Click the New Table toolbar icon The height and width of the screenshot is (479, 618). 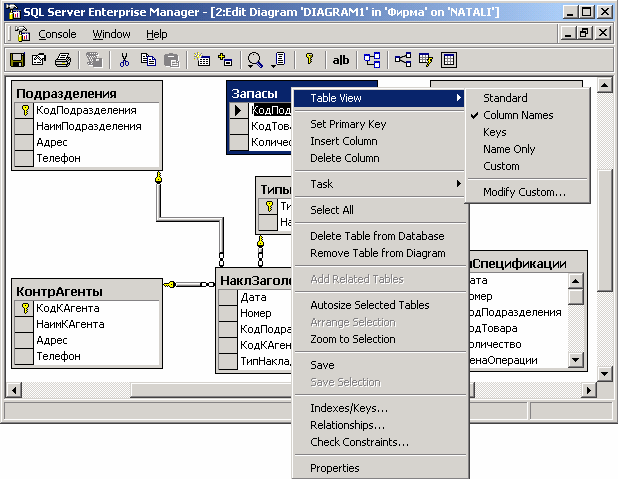click(x=202, y=60)
